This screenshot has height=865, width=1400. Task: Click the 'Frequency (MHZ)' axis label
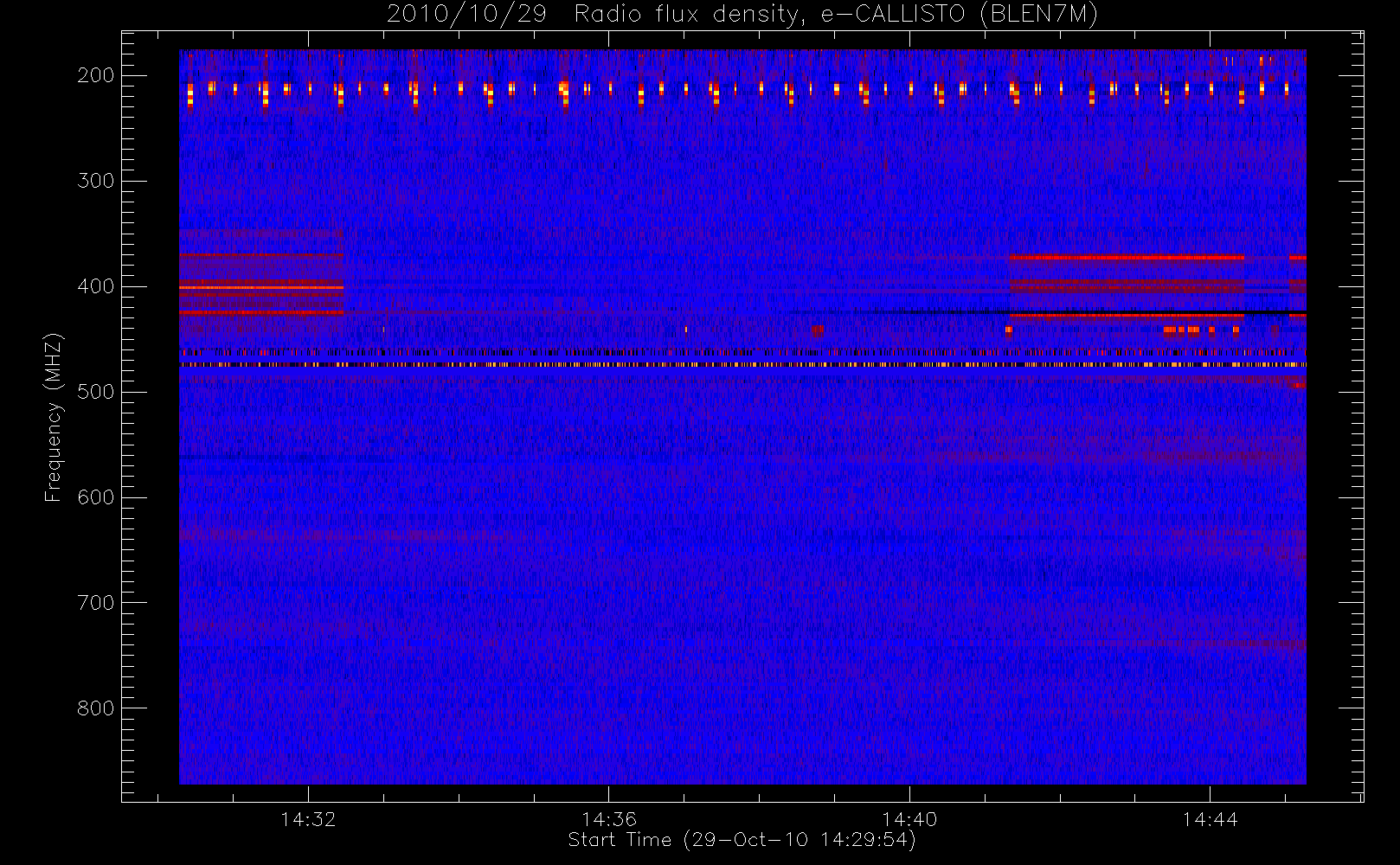[x=54, y=417]
